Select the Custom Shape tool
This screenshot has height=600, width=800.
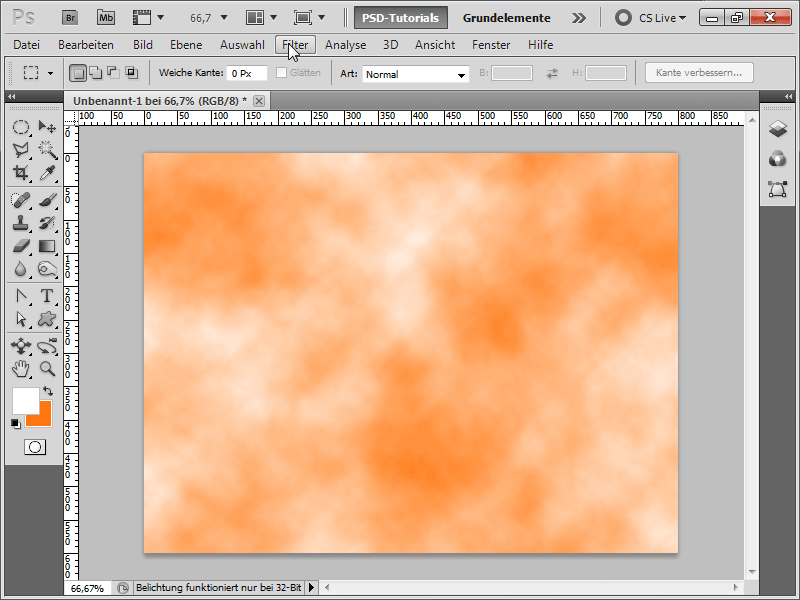click(x=47, y=319)
